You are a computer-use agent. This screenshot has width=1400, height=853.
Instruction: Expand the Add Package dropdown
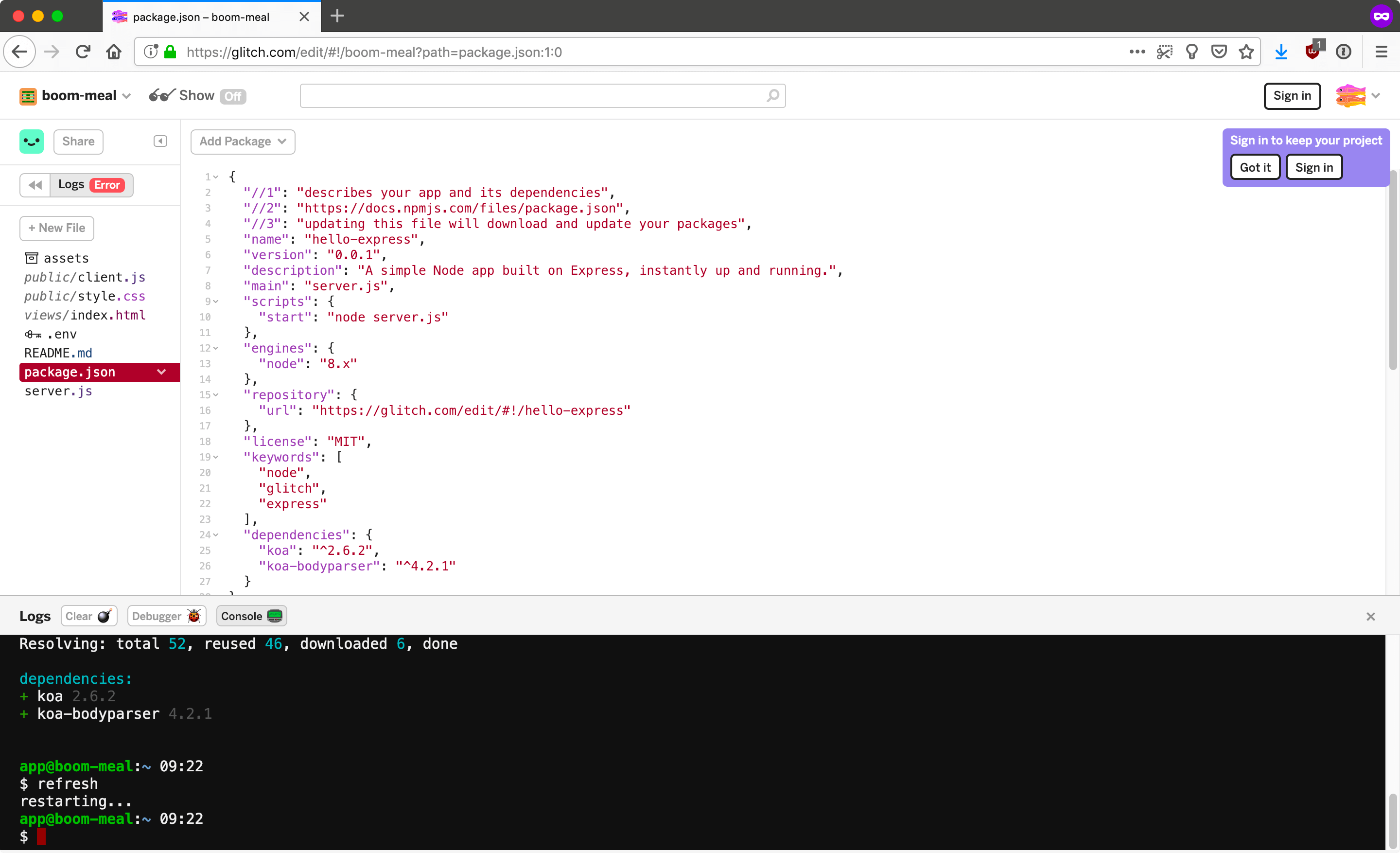[x=243, y=141]
